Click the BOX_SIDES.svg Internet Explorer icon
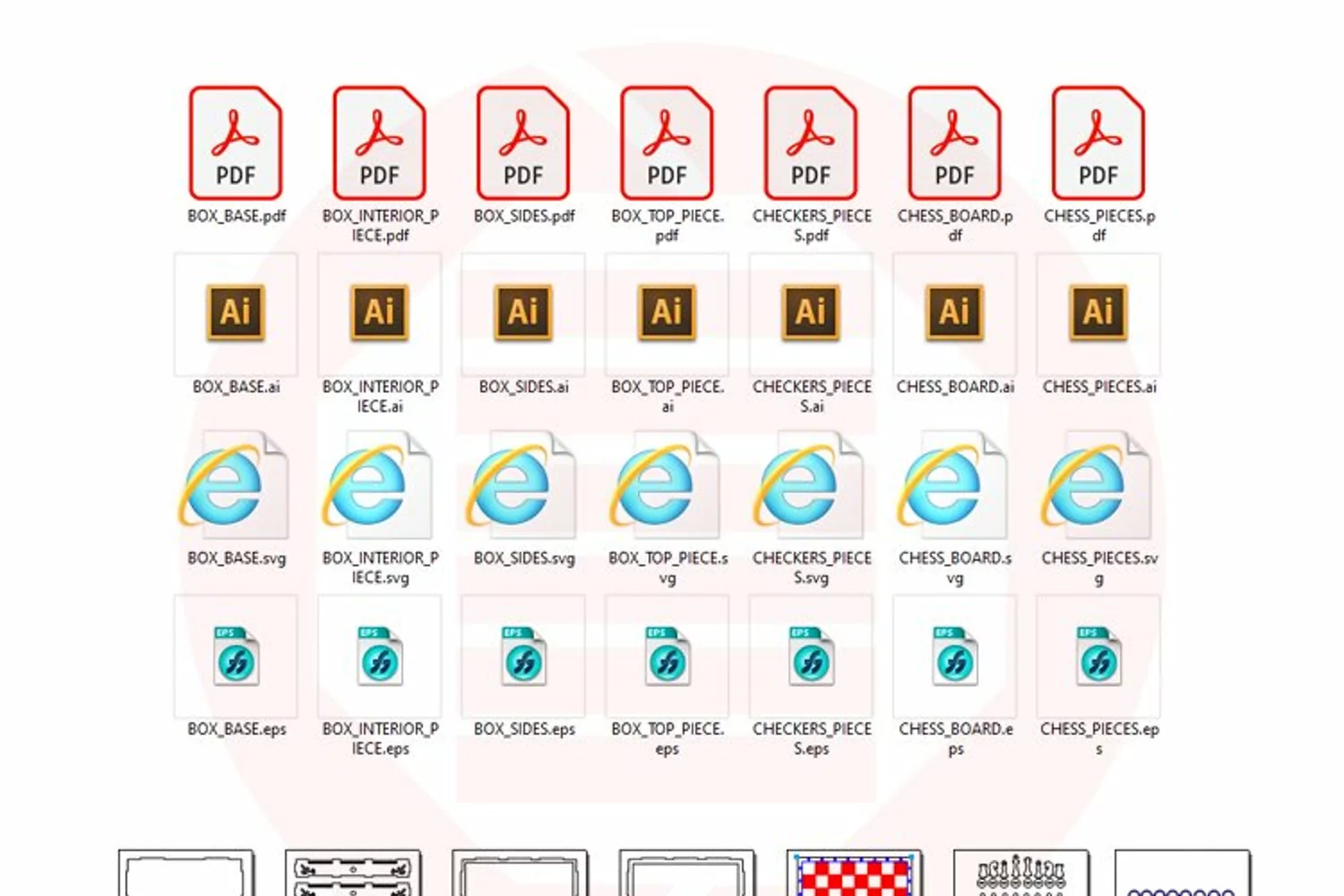Screen dimensions: 1344x896 tap(521, 485)
